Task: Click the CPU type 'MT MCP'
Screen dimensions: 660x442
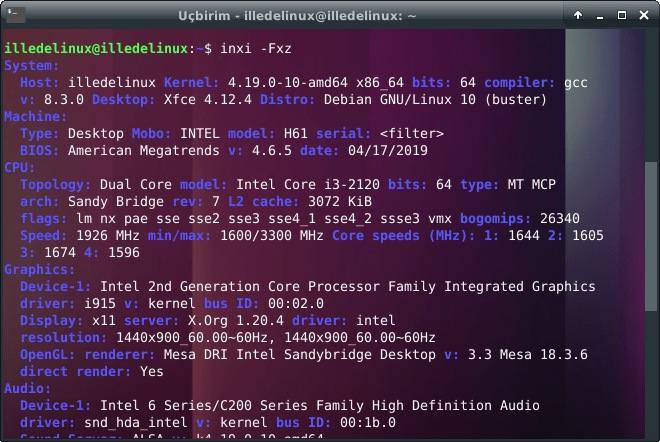Action: (x=532, y=185)
